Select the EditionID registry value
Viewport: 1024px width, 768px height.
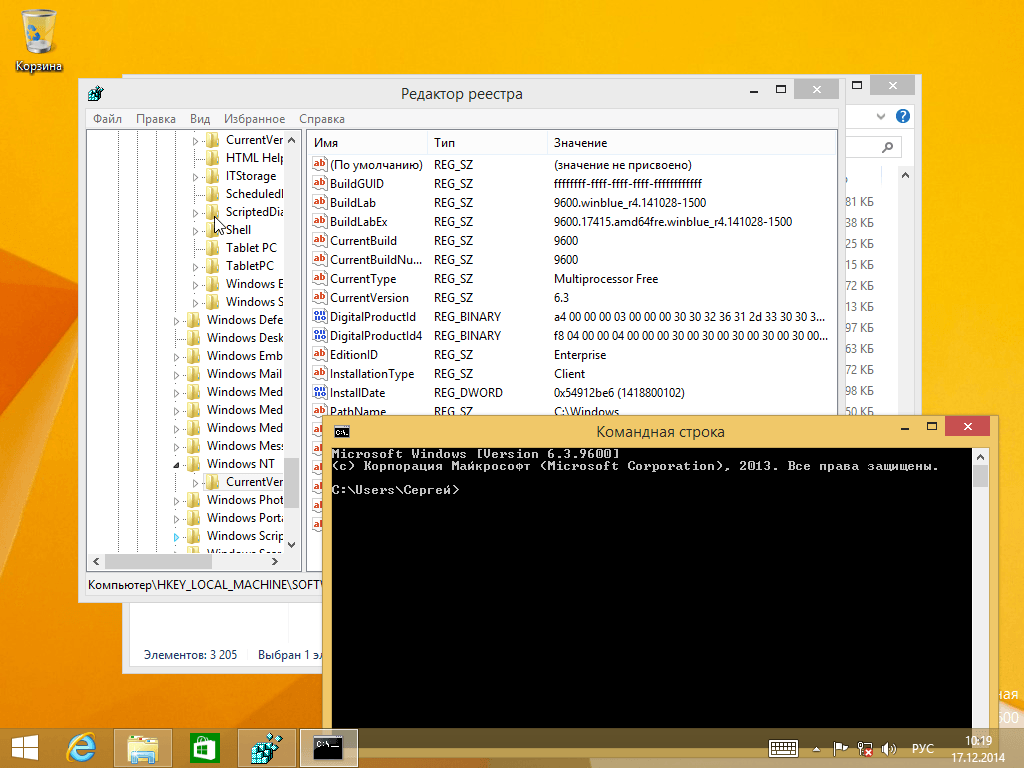(x=353, y=355)
